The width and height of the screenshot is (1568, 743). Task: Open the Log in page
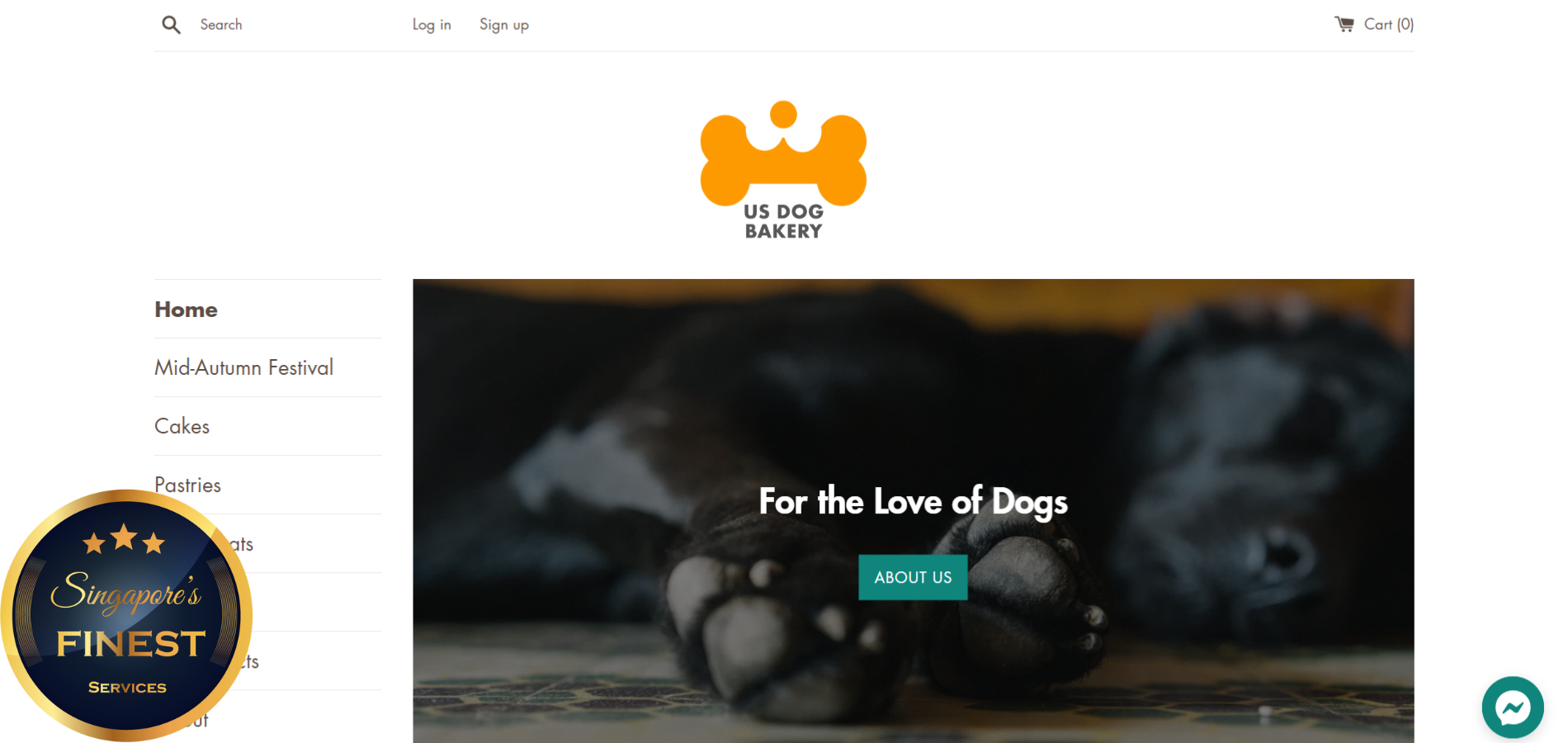tap(432, 25)
